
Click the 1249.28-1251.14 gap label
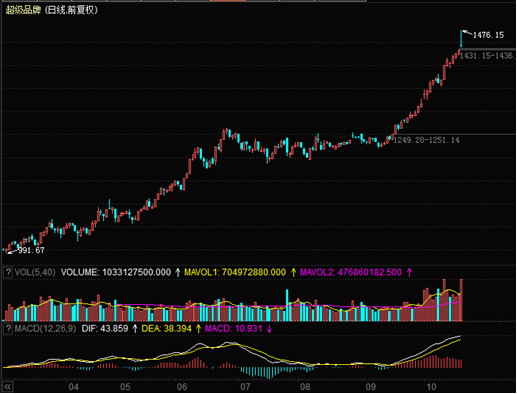point(427,140)
